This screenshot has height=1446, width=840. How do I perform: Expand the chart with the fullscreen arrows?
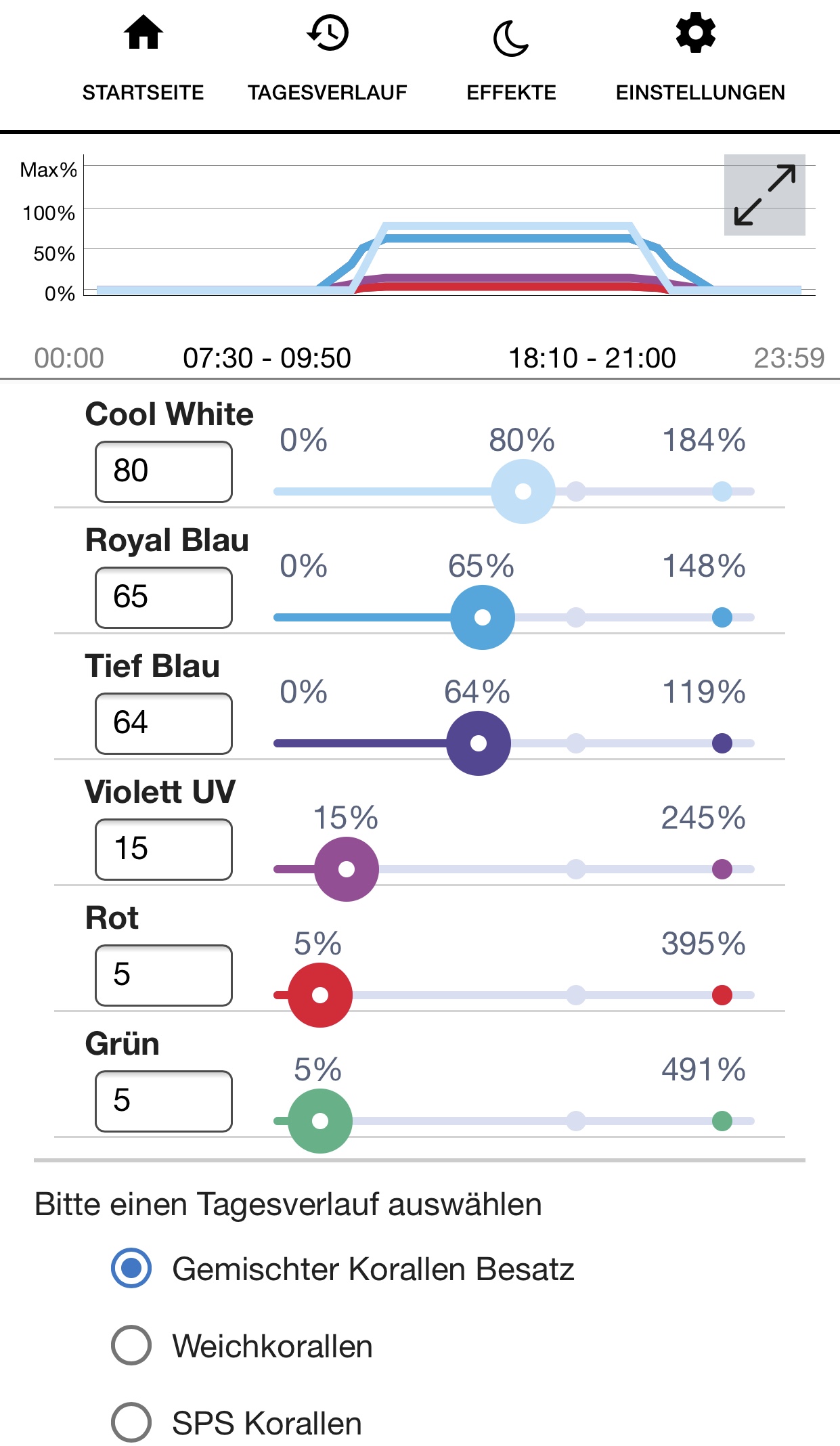pos(765,195)
